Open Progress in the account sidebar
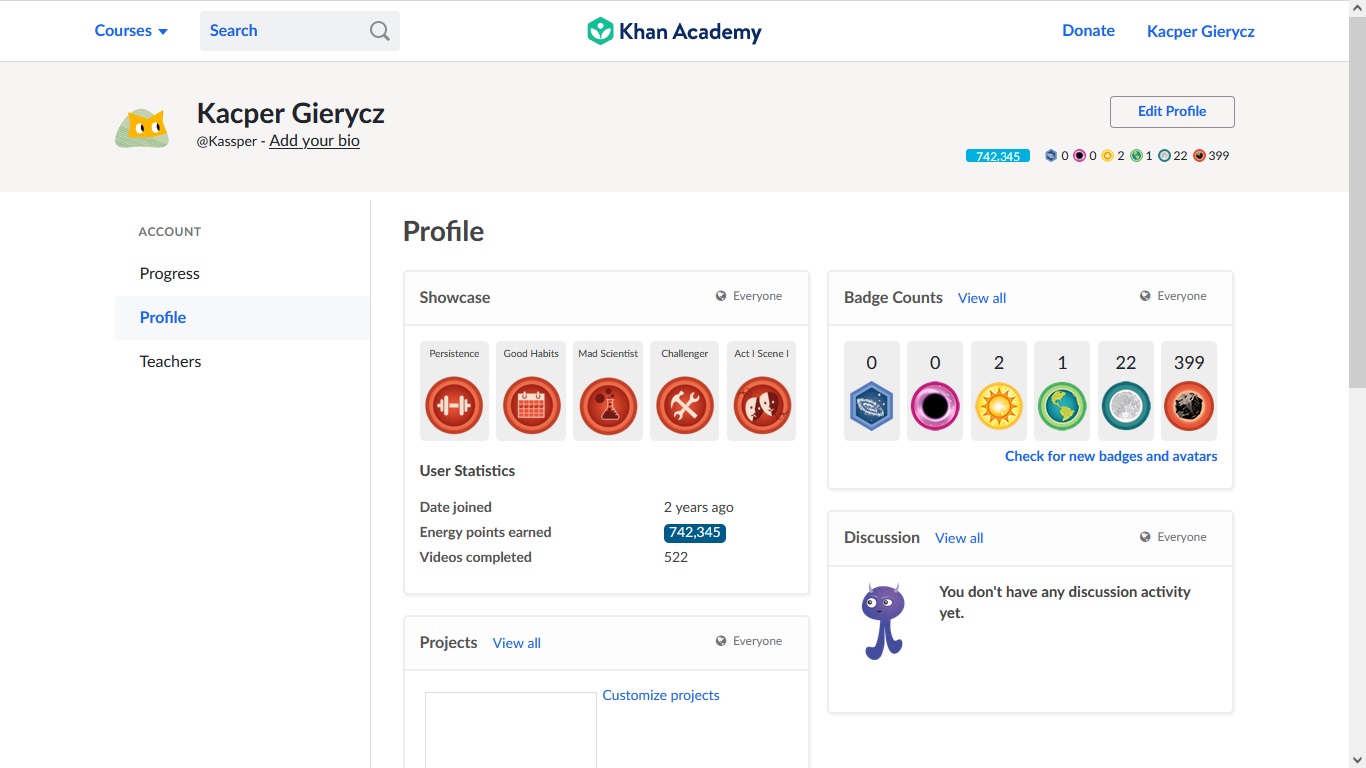Viewport: 1366px width, 768px height. point(242,274)
